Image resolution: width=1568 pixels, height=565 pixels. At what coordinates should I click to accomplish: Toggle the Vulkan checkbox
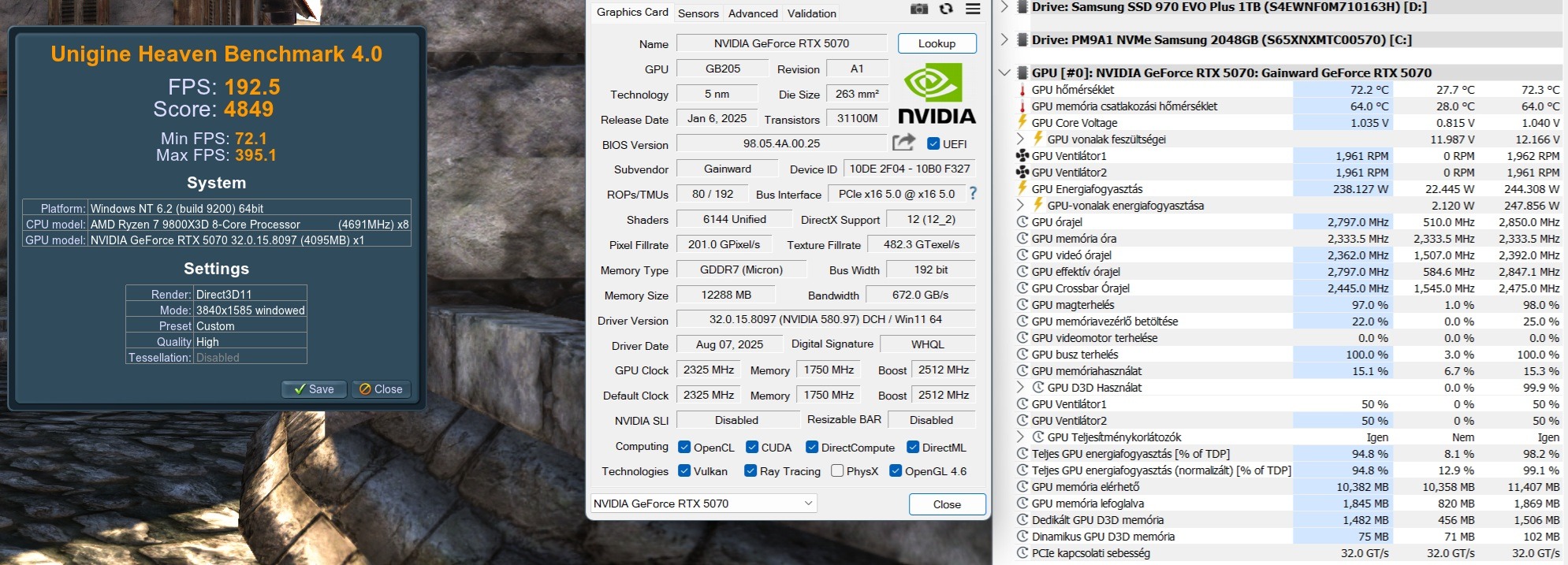pyautogui.click(x=684, y=470)
